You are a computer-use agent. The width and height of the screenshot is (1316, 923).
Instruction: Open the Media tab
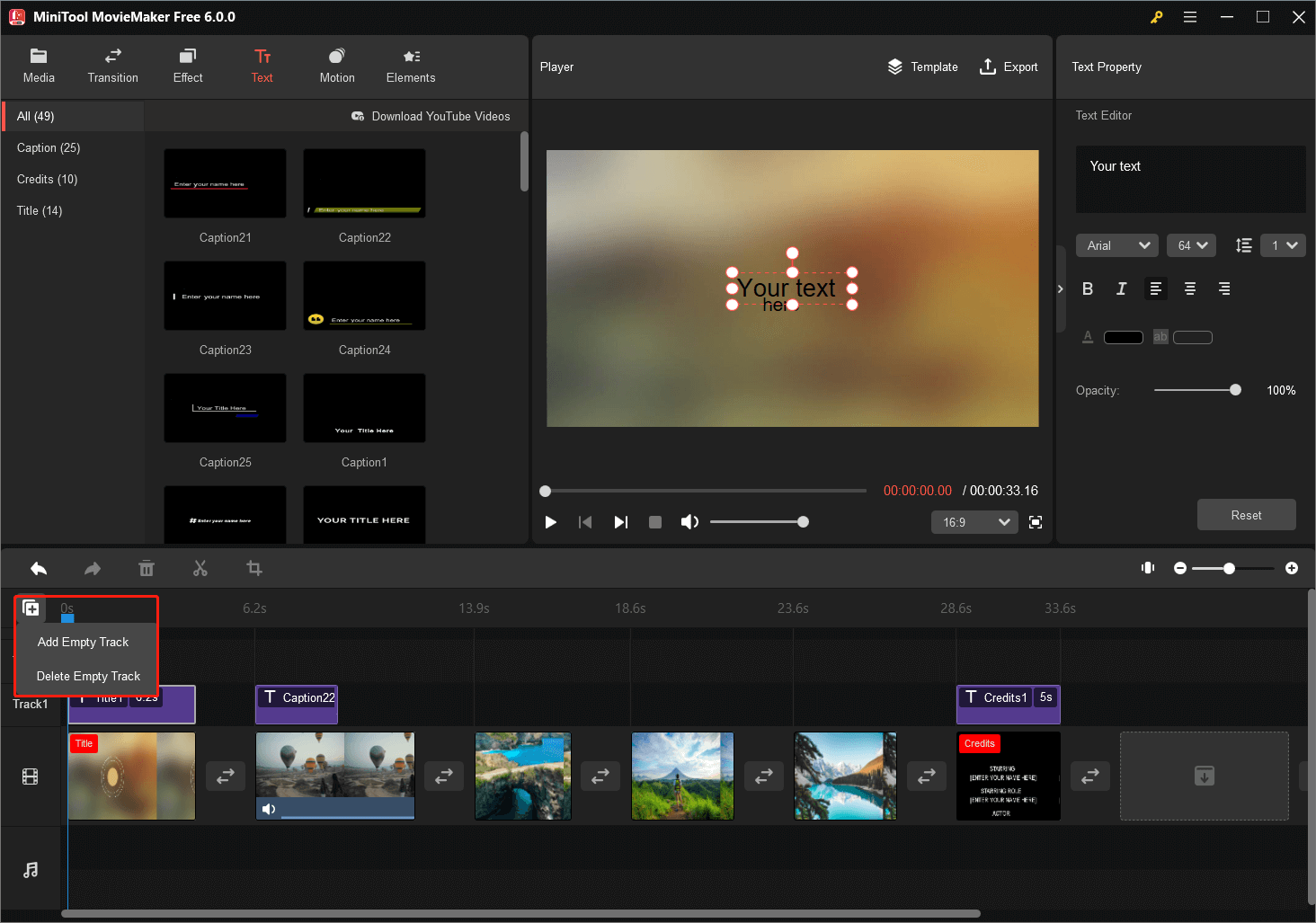point(39,67)
